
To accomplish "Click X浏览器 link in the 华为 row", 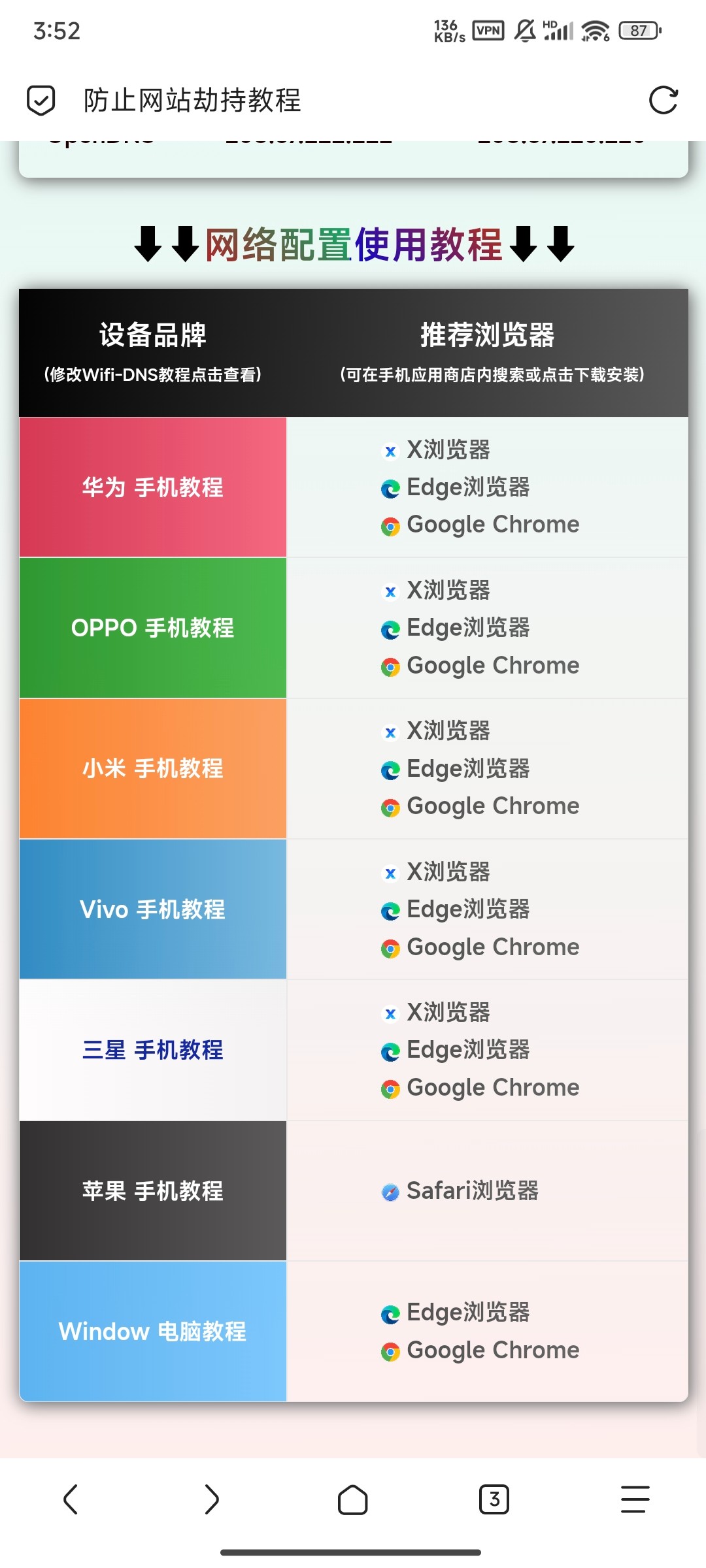I will pos(448,450).
